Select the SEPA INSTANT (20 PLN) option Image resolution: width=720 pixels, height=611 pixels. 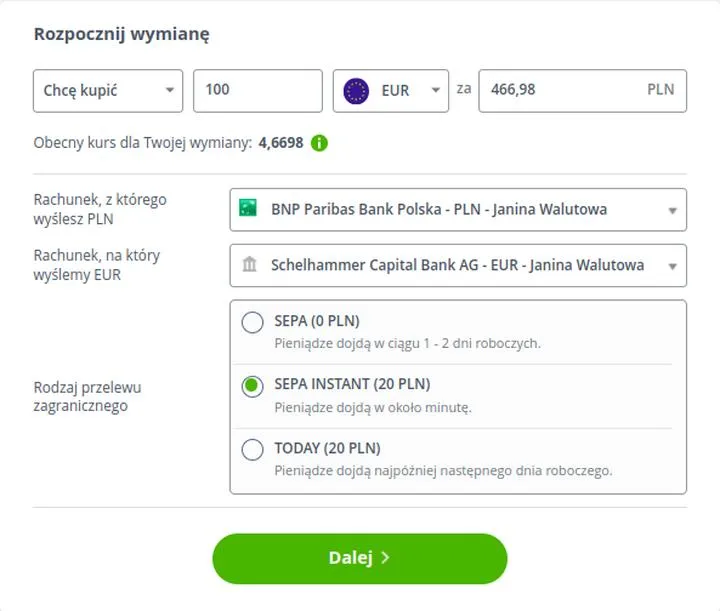tap(253, 386)
